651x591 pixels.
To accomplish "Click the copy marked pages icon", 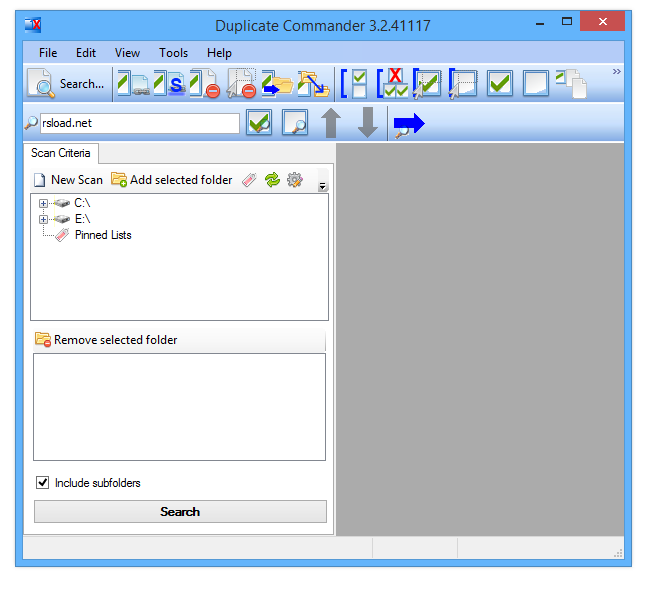I will pos(571,84).
